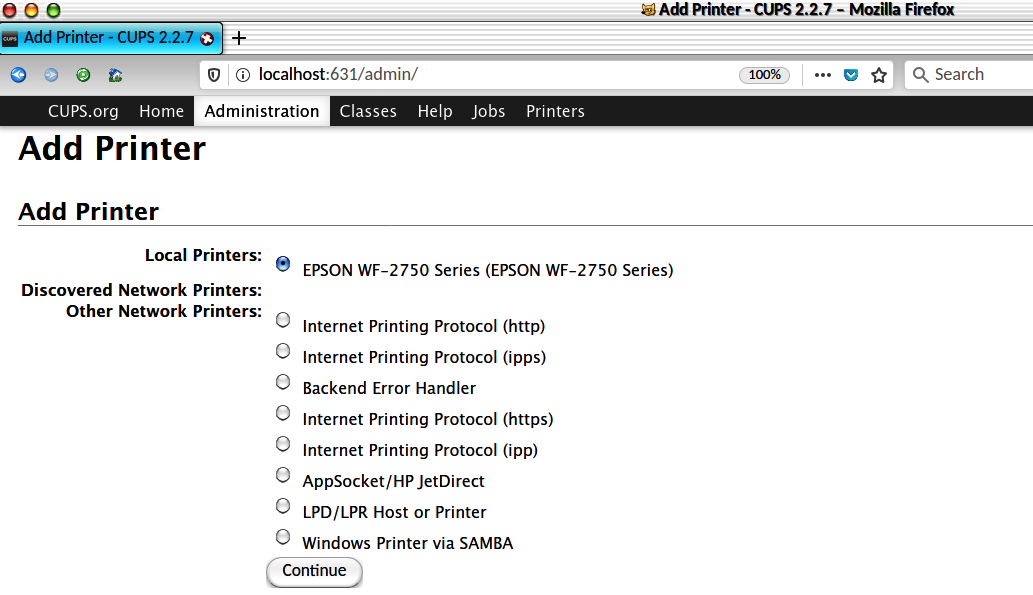The height and width of the screenshot is (595, 1033).
Task: Open the Printers tab in CUPS
Action: (555, 111)
